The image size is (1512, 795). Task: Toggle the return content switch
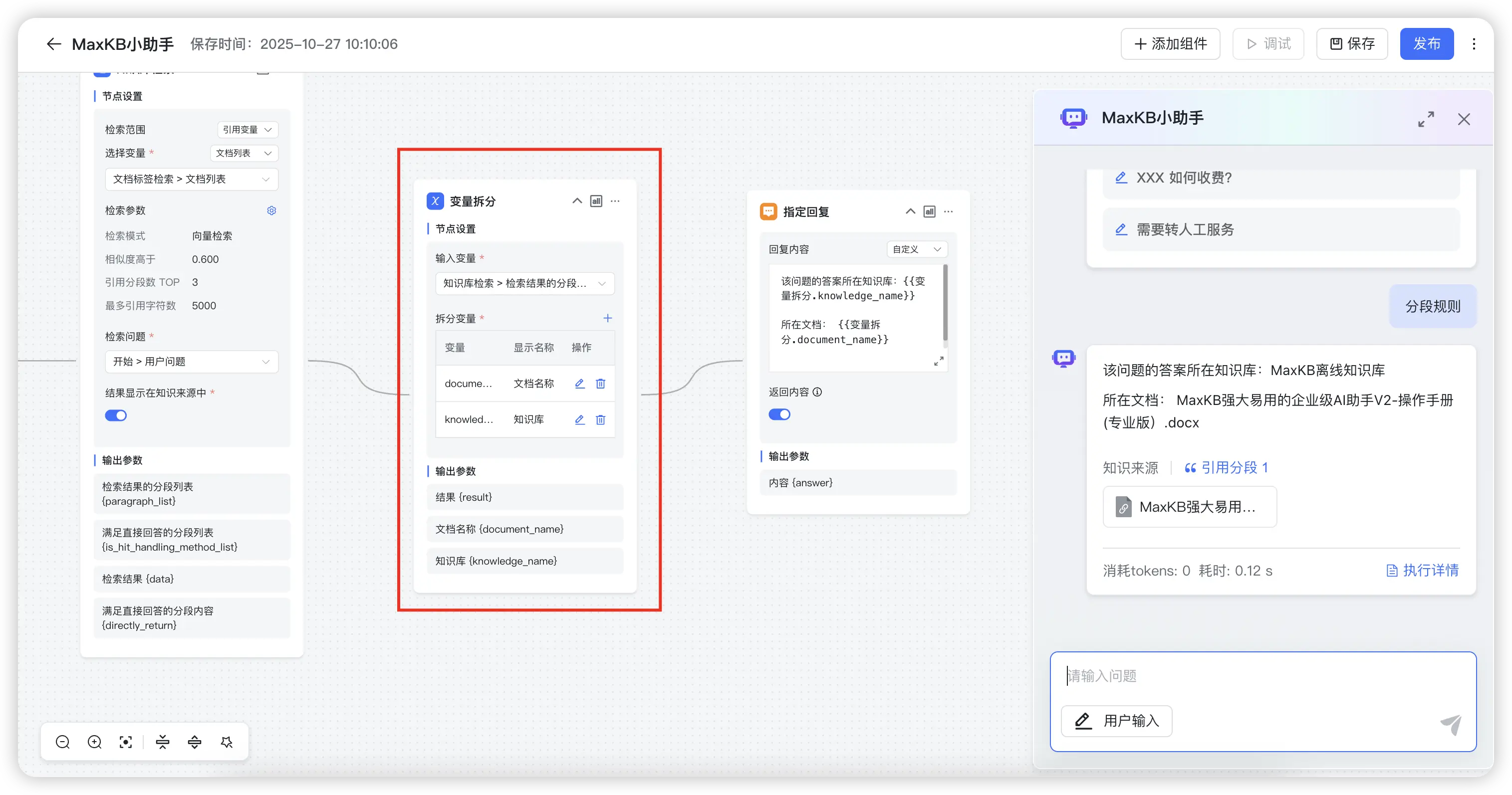(779, 414)
